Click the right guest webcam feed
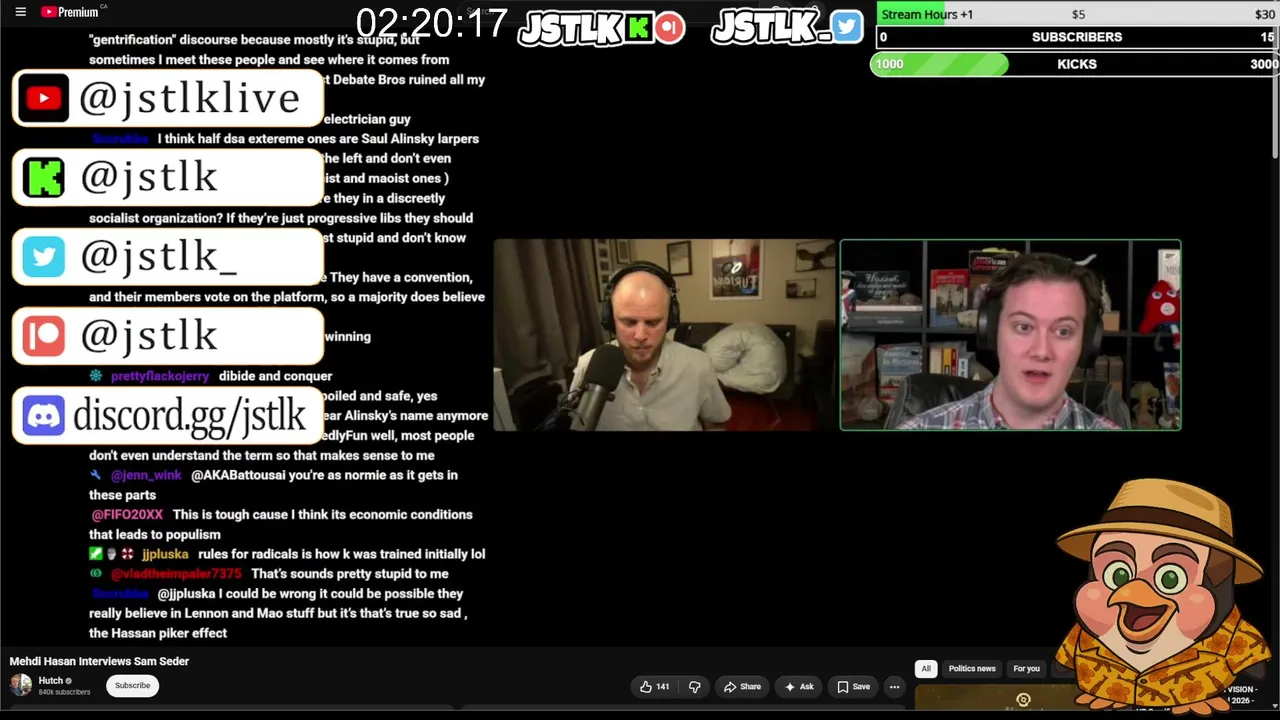1280x720 pixels. pyautogui.click(x=1010, y=335)
